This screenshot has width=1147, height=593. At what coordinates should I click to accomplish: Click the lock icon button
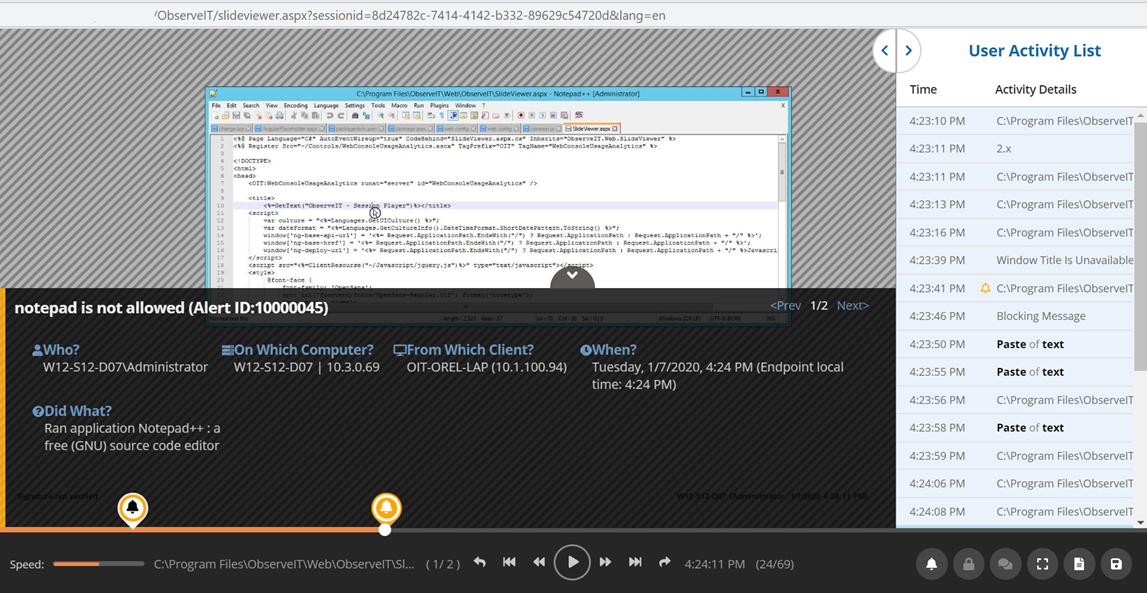[x=968, y=564]
